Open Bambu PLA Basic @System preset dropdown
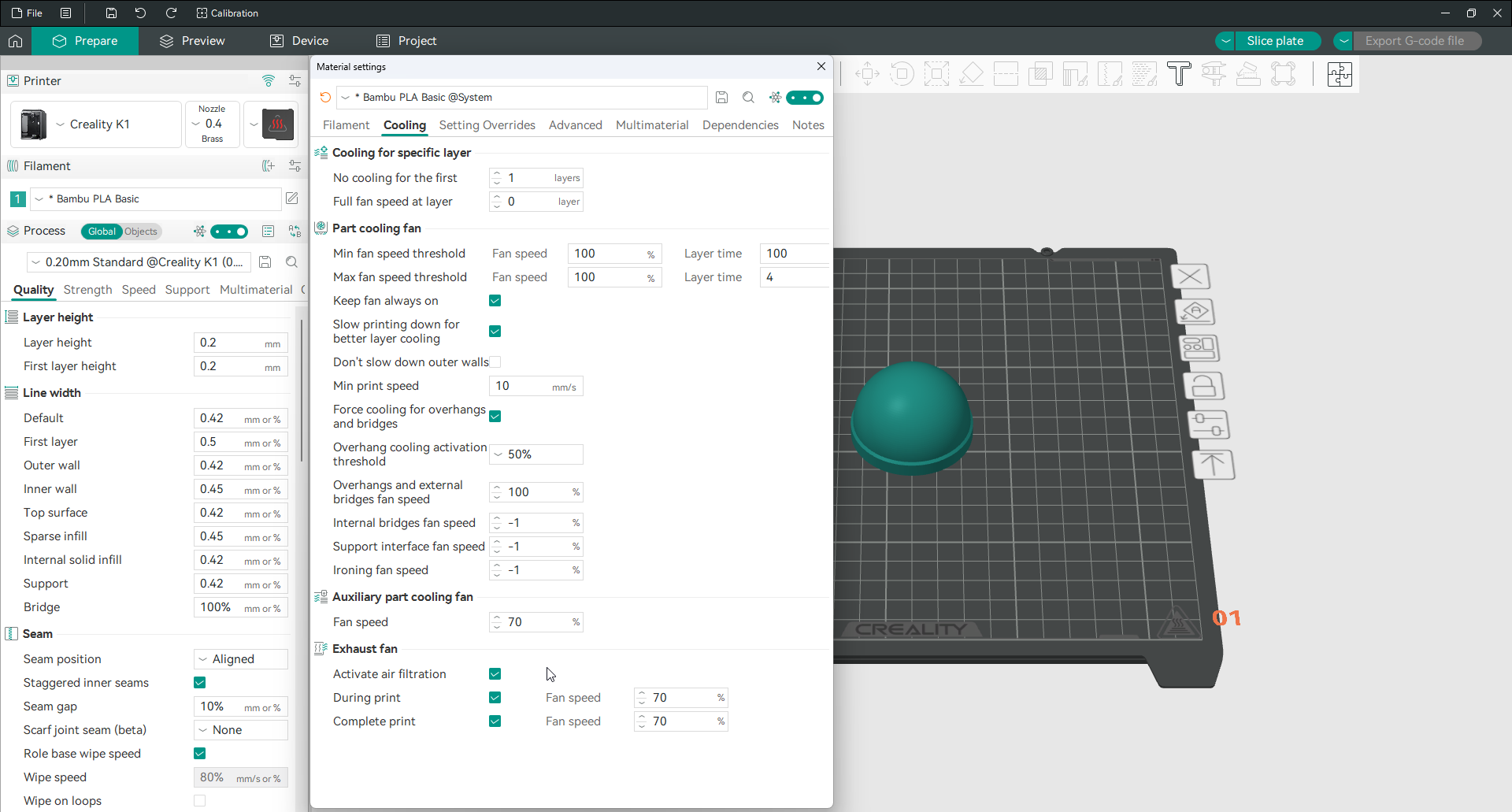This screenshot has width=1512, height=812. point(522,98)
